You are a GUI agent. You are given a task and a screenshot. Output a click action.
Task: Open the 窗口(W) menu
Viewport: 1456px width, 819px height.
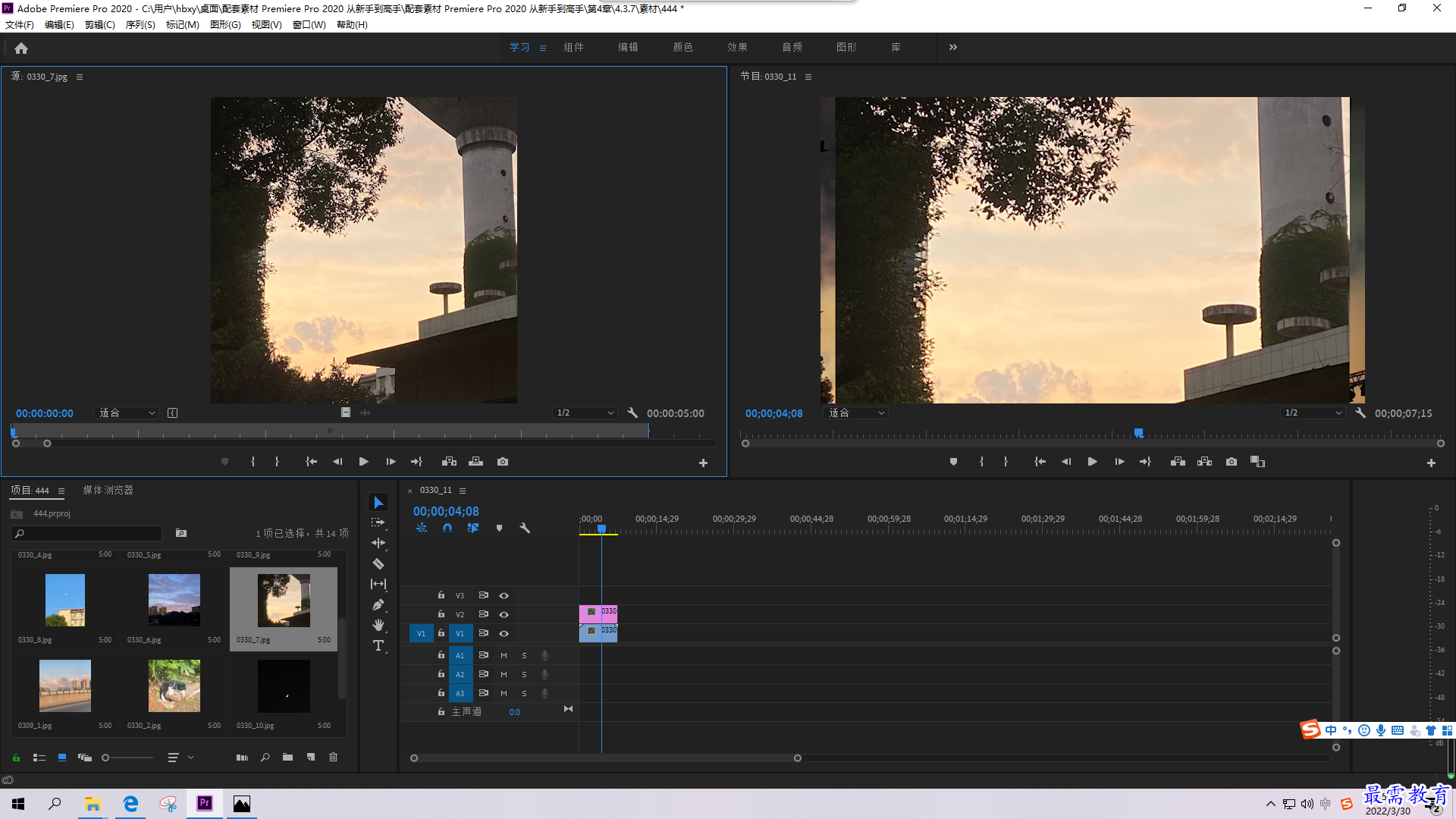click(309, 25)
